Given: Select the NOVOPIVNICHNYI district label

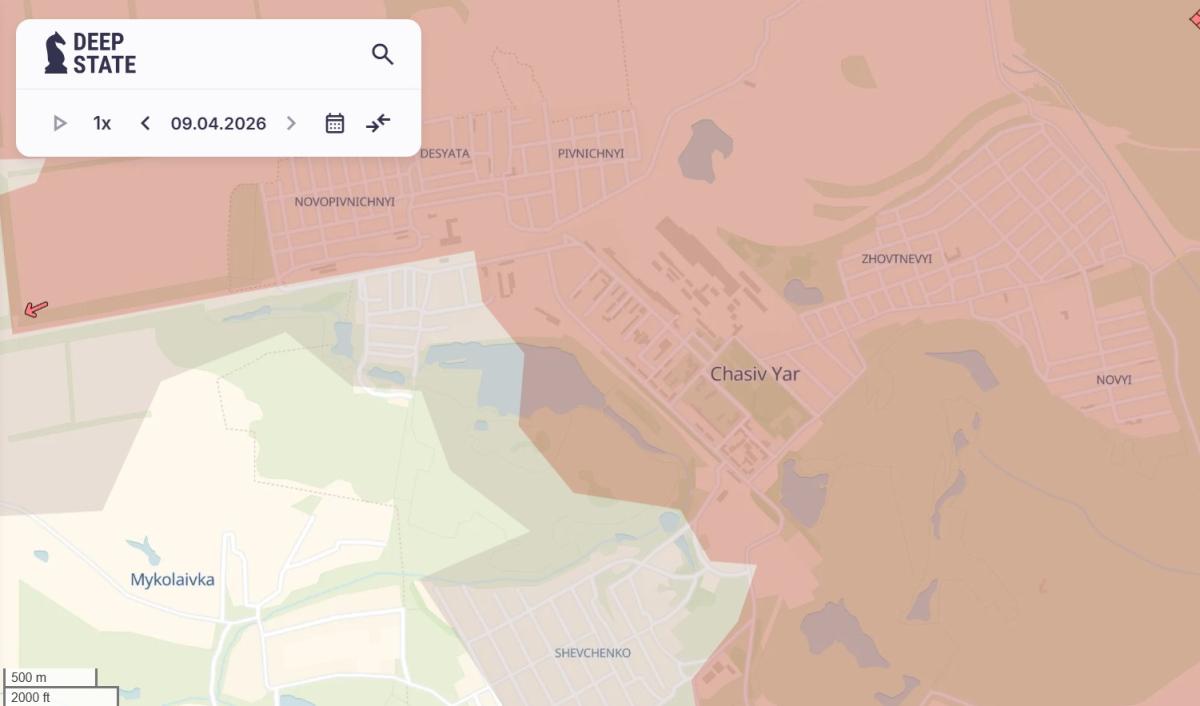Looking at the screenshot, I should click(344, 202).
